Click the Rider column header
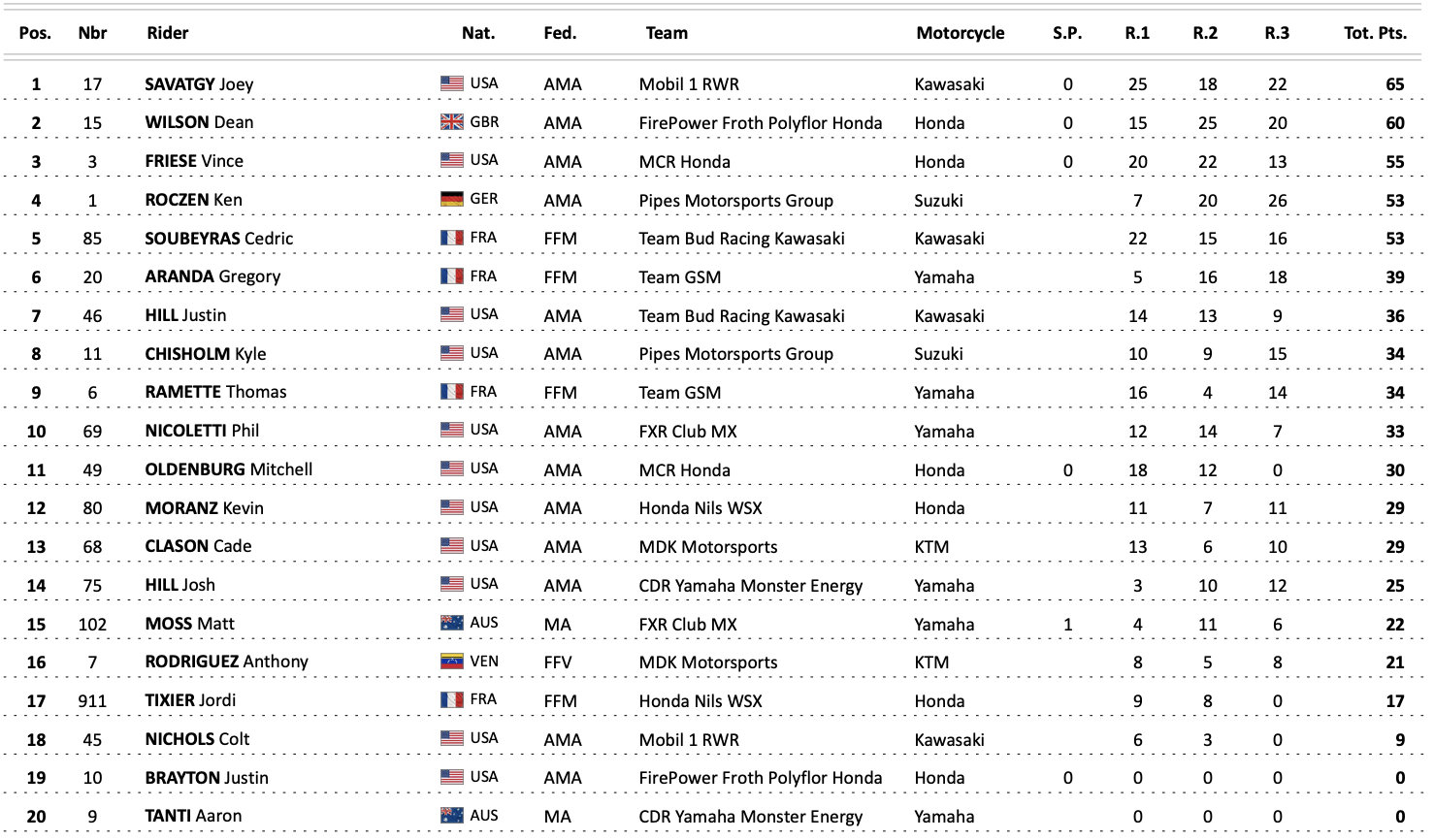The image size is (1434, 840). 168,33
